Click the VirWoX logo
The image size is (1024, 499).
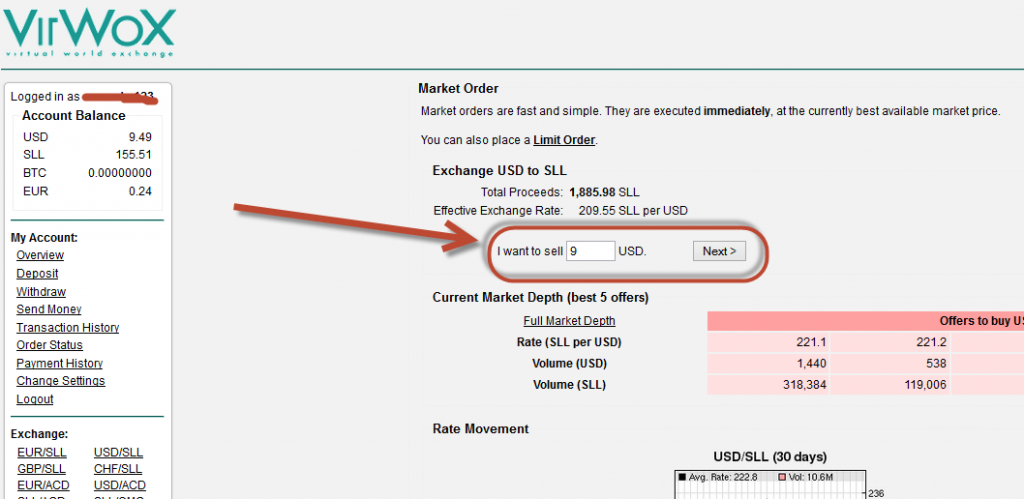[x=89, y=31]
